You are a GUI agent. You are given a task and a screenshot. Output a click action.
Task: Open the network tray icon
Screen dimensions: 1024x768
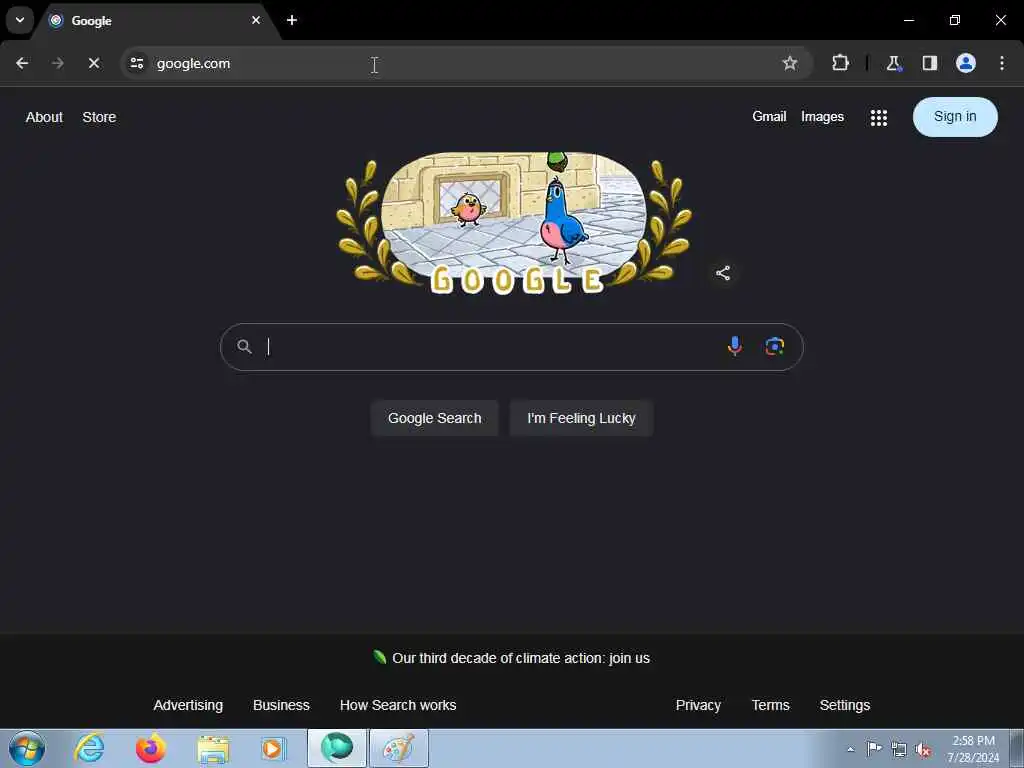coord(899,750)
